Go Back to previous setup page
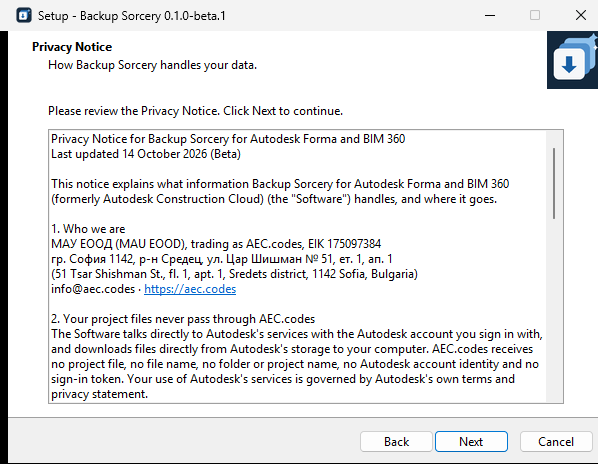This screenshot has height=464, width=598. tap(396, 442)
